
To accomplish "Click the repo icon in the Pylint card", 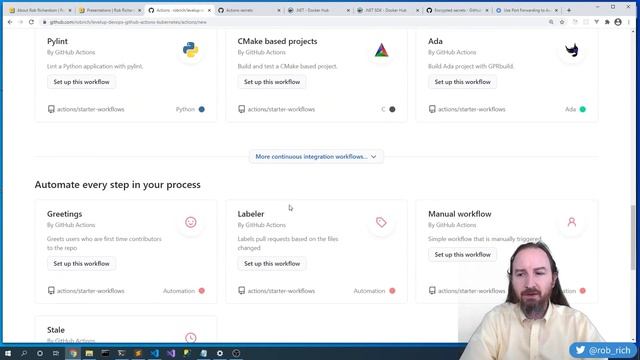I will (x=51, y=109).
